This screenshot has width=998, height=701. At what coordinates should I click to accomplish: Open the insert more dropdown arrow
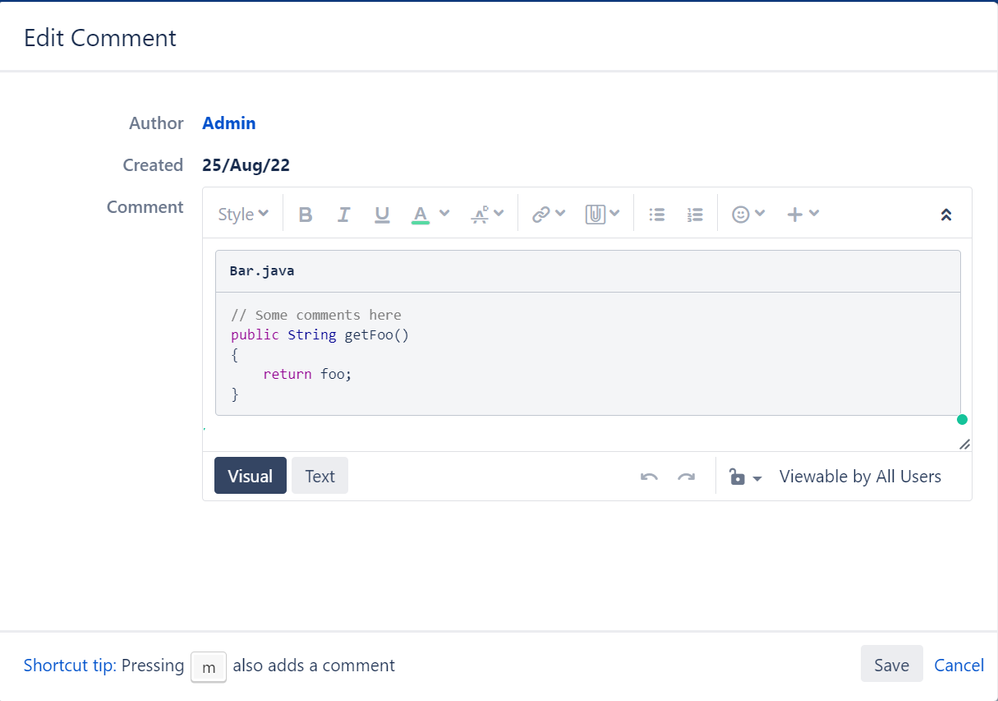814,213
